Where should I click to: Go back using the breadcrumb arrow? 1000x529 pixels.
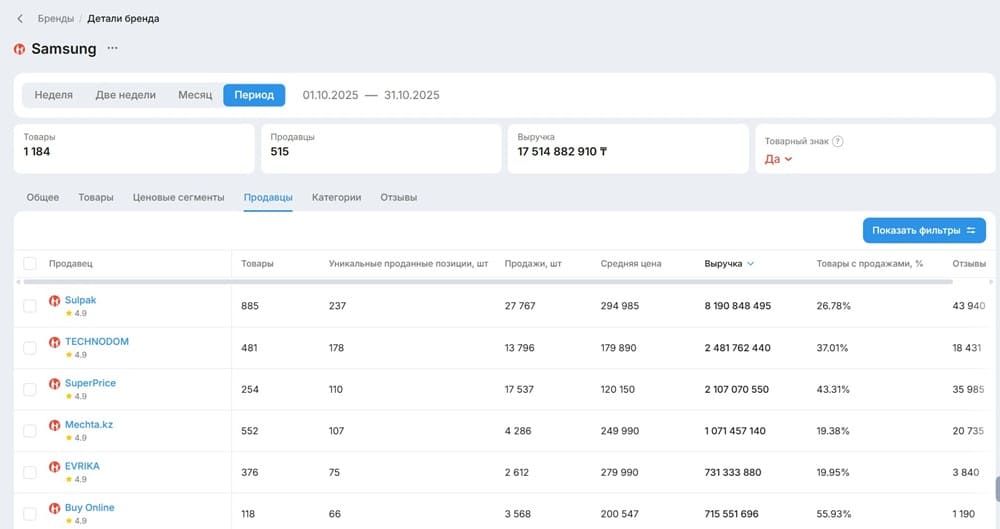click(20, 19)
